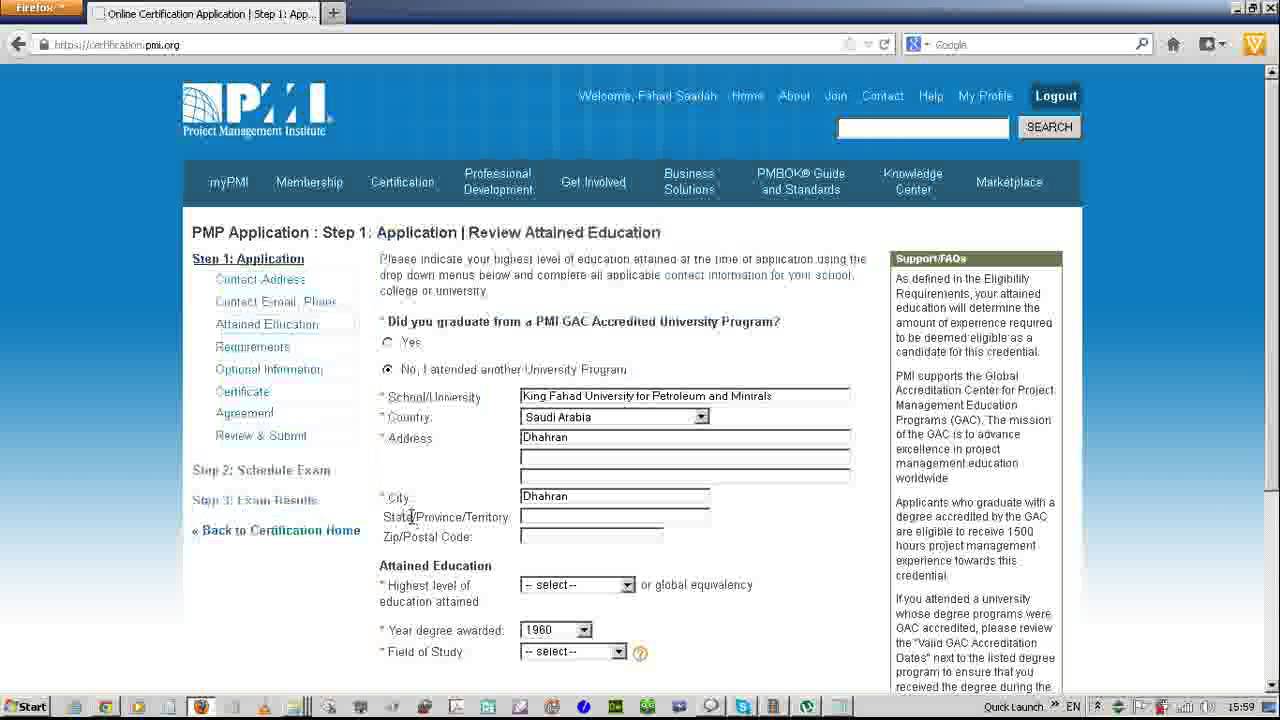
Task: Open Certification navigation menu
Action: click(402, 182)
